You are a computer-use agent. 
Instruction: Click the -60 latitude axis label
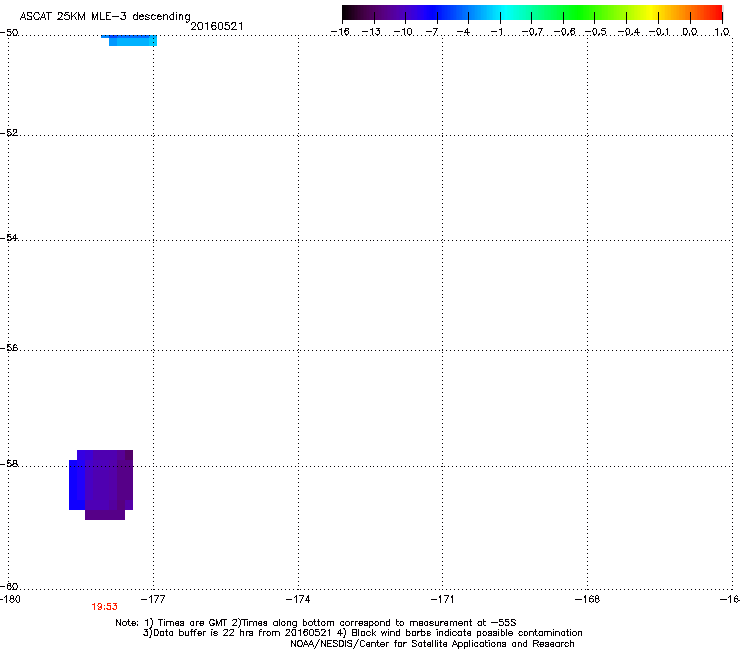click(x=9, y=586)
